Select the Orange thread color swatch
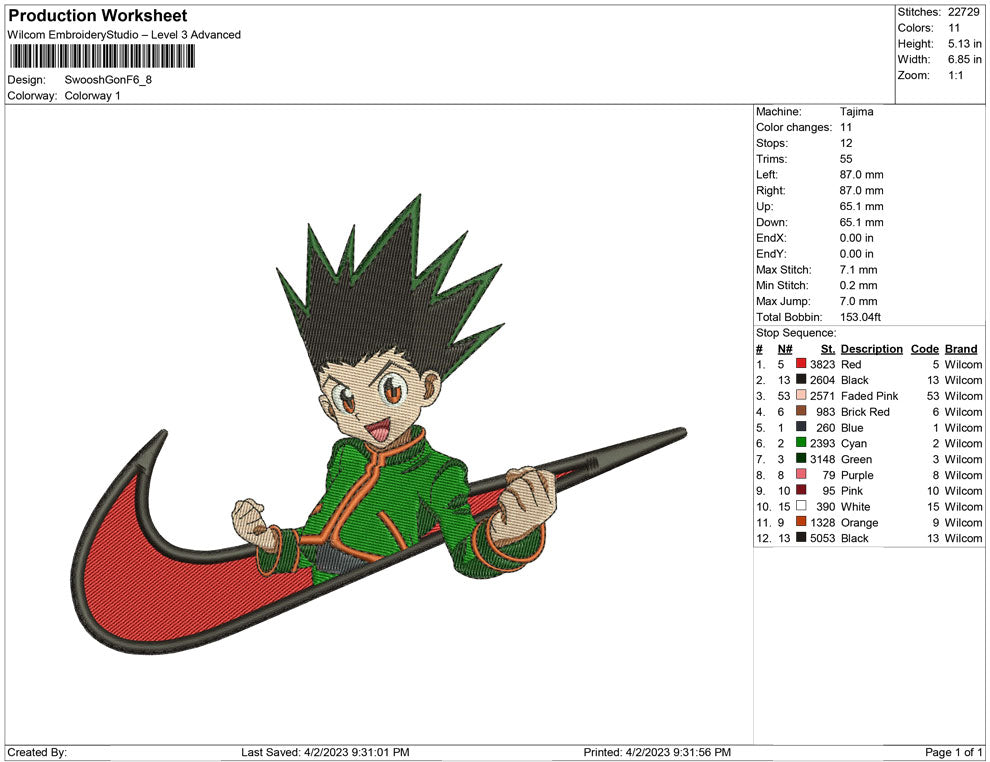Screen dimensions: 990x762 pyautogui.click(x=801, y=521)
